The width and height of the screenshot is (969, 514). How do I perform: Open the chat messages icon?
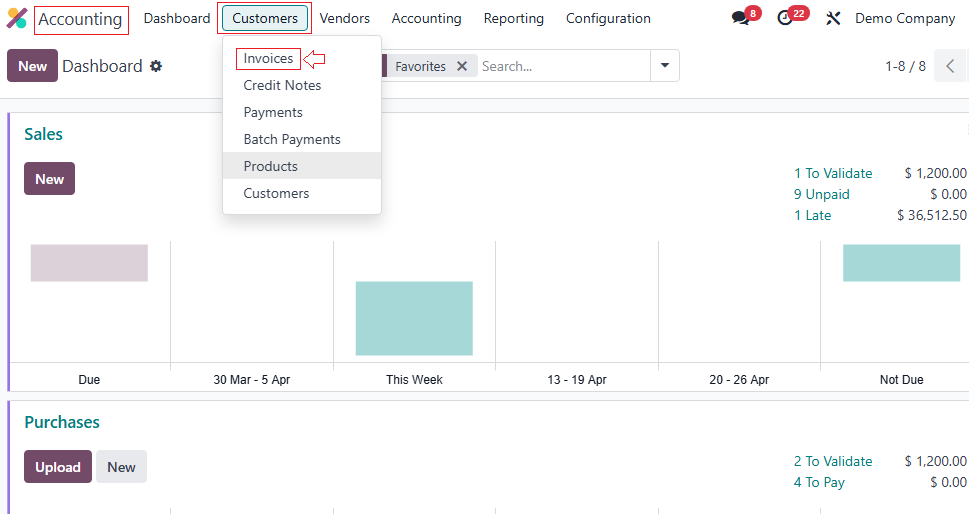pos(740,19)
